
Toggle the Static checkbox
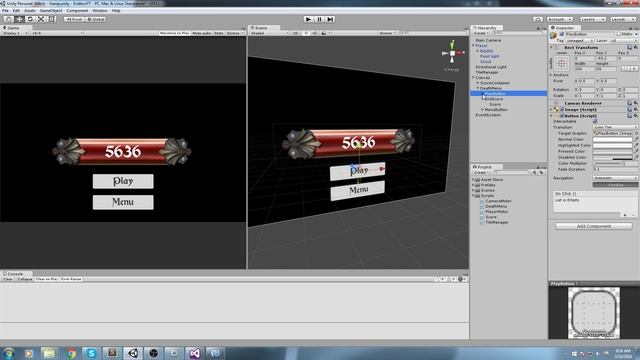pos(618,34)
